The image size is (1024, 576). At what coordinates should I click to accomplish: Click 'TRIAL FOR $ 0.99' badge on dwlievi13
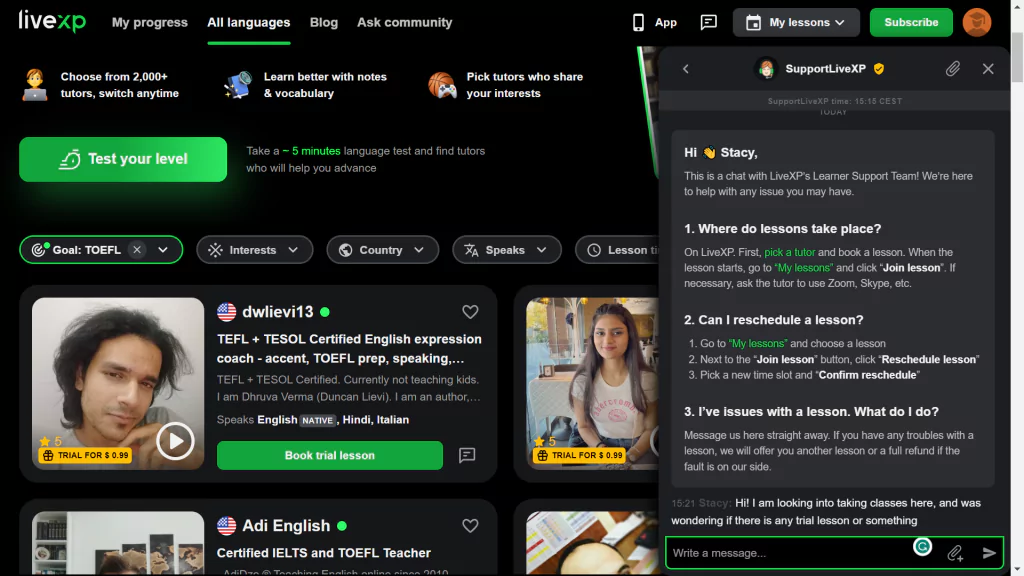tap(86, 455)
